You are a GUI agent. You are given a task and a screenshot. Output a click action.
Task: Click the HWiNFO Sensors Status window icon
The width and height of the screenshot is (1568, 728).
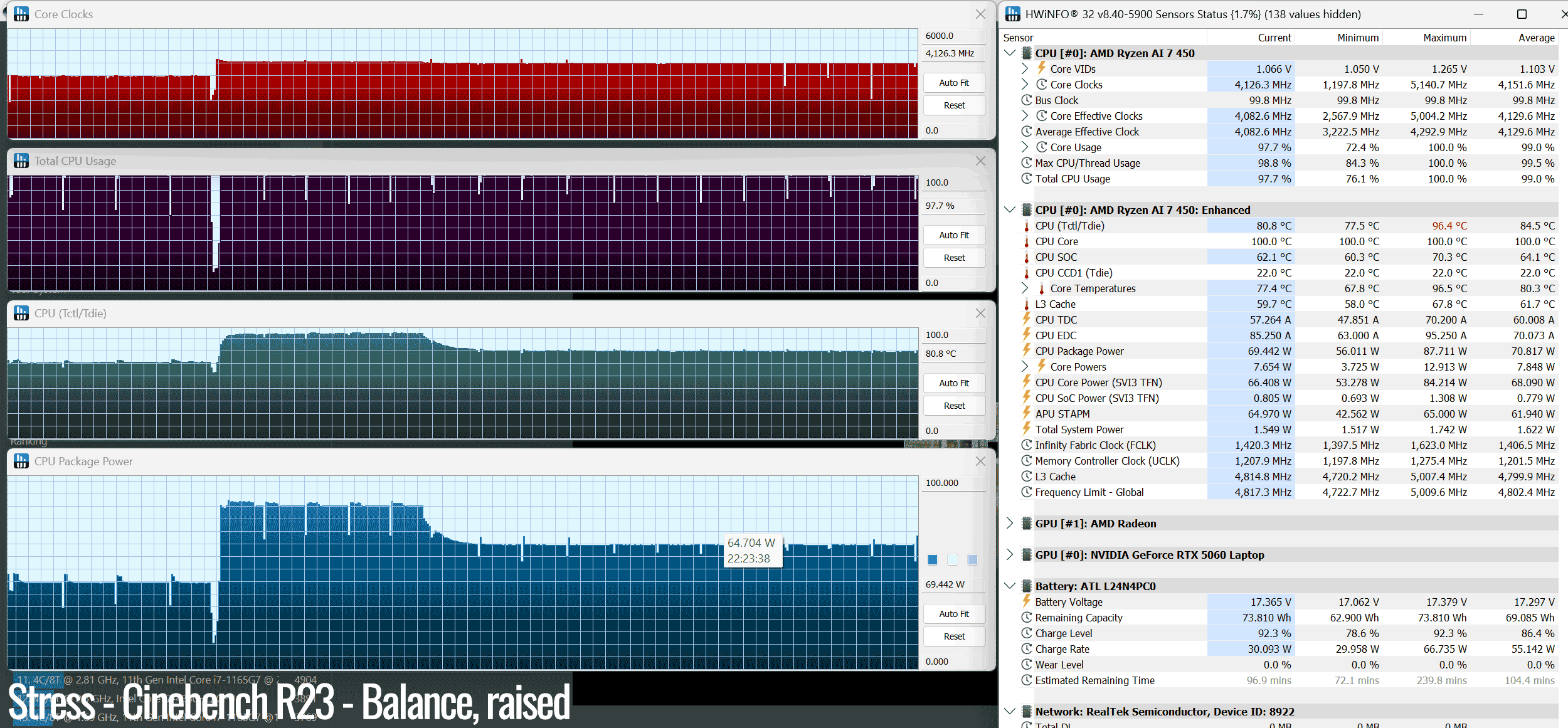[1013, 14]
